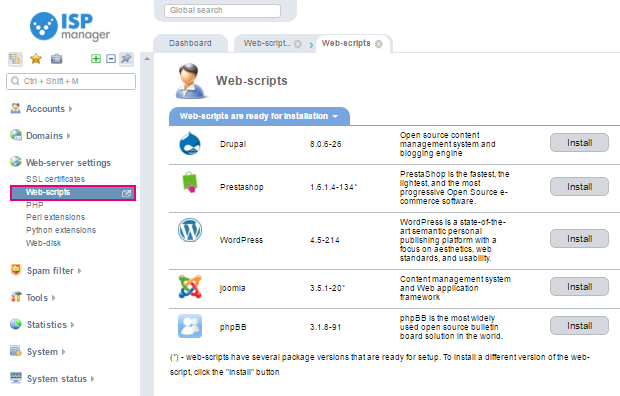Click the Statistics pie chart icon
The width and height of the screenshot is (620, 396).
[x=16, y=324]
